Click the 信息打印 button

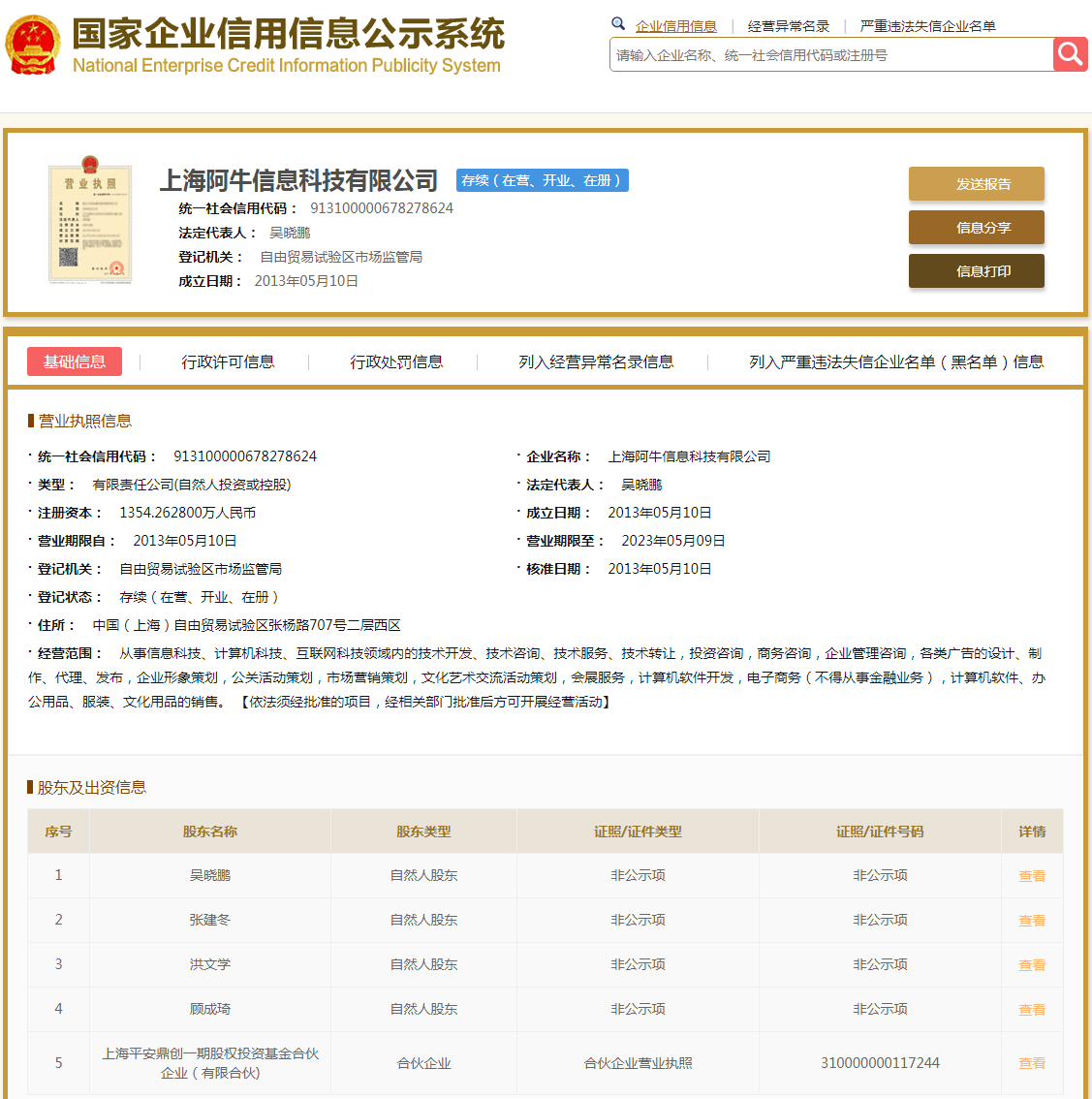tap(976, 271)
